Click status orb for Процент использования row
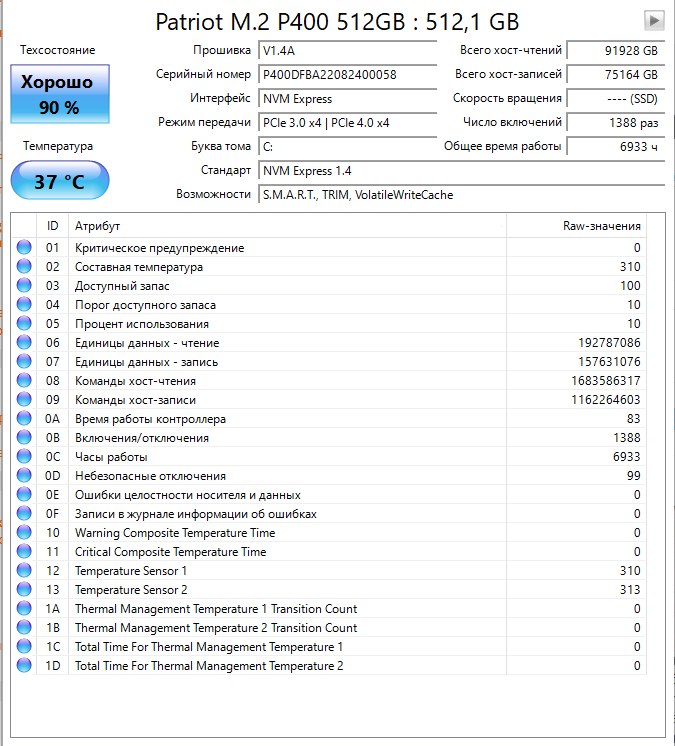The height and width of the screenshot is (746, 675). coord(24,324)
